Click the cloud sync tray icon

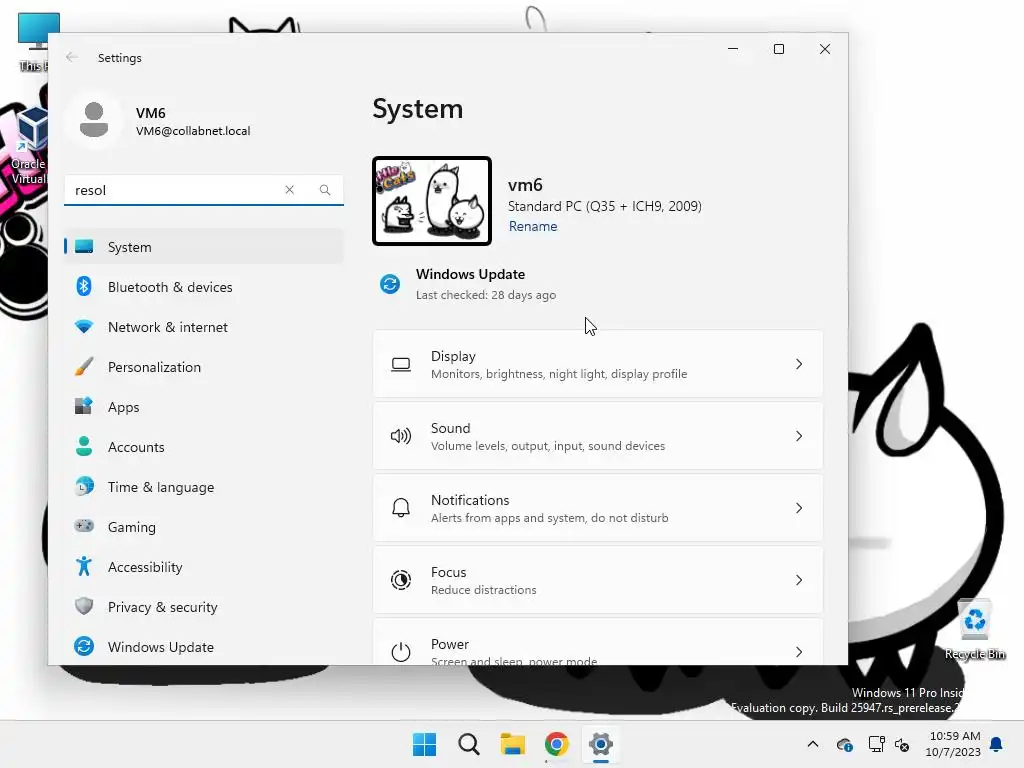[x=844, y=744]
